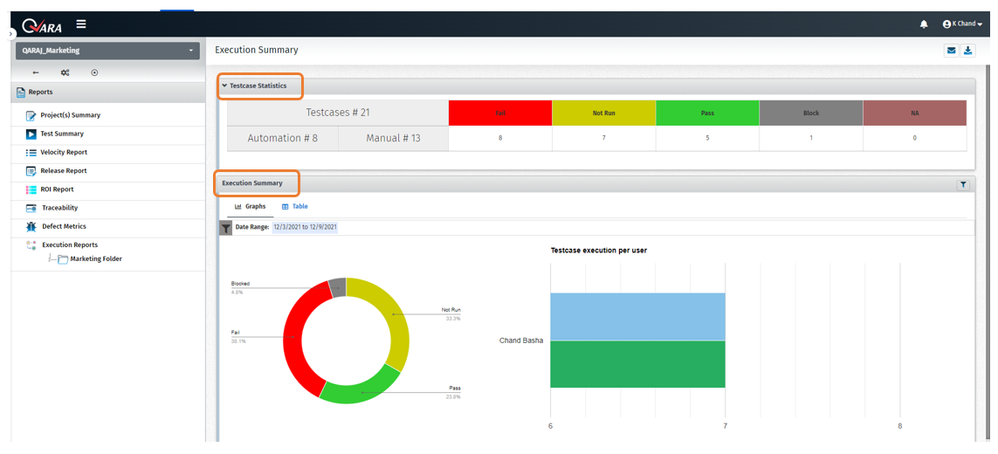Click the dark green Chand Basha bar
This screenshot has height=454, width=998.
638,364
